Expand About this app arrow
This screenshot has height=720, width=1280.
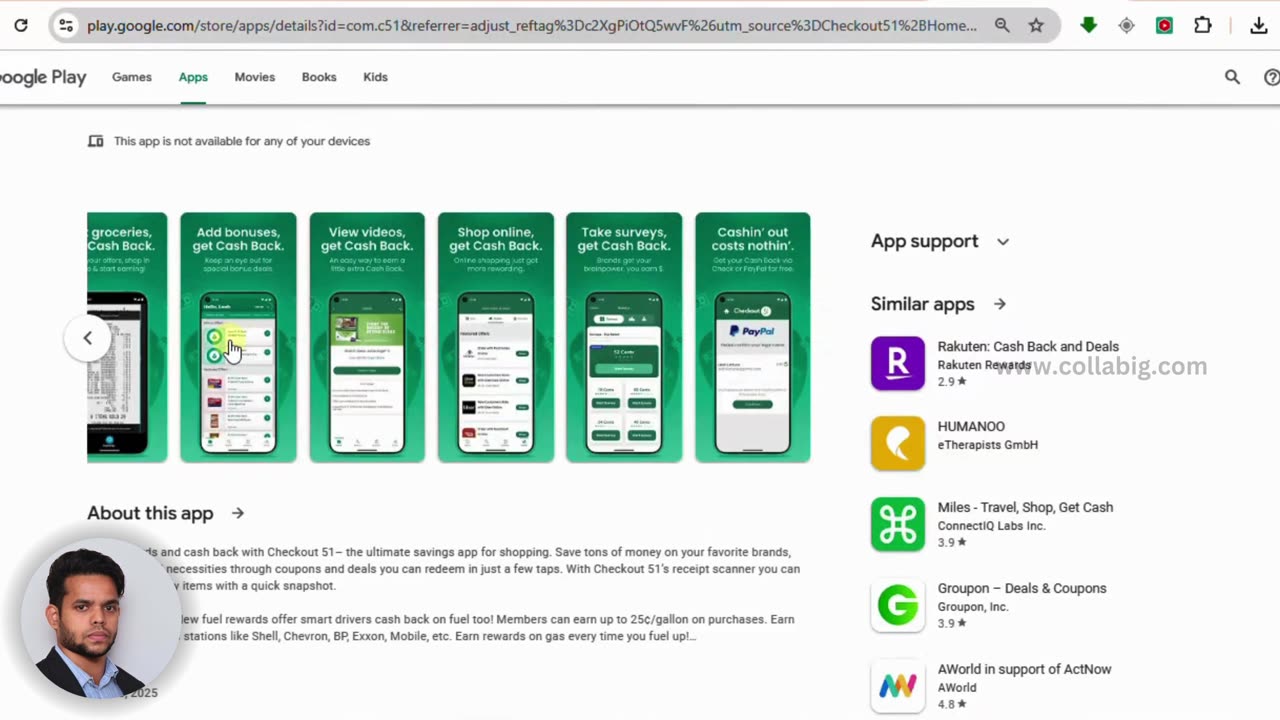(x=238, y=513)
